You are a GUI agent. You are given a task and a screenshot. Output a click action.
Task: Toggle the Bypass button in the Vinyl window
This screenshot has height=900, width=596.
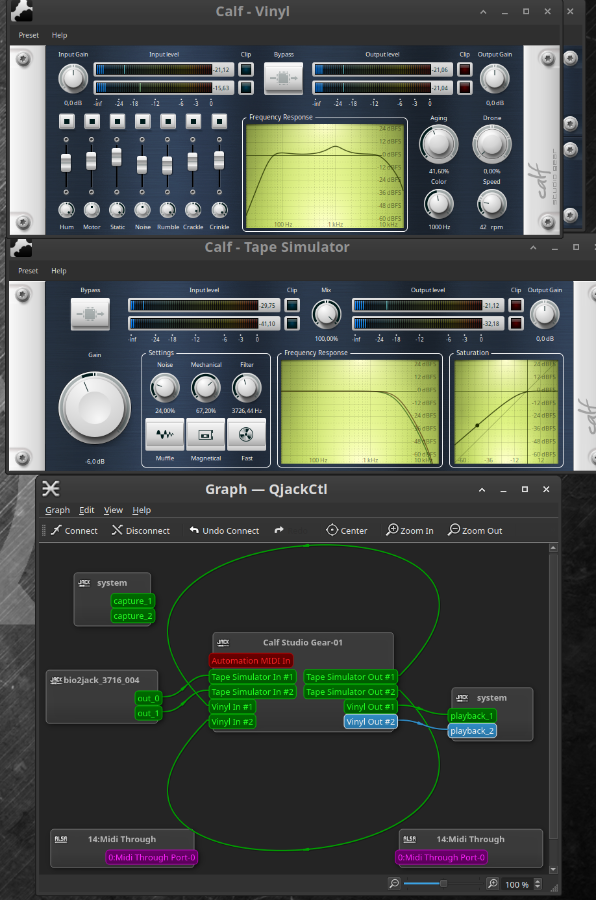(283, 78)
